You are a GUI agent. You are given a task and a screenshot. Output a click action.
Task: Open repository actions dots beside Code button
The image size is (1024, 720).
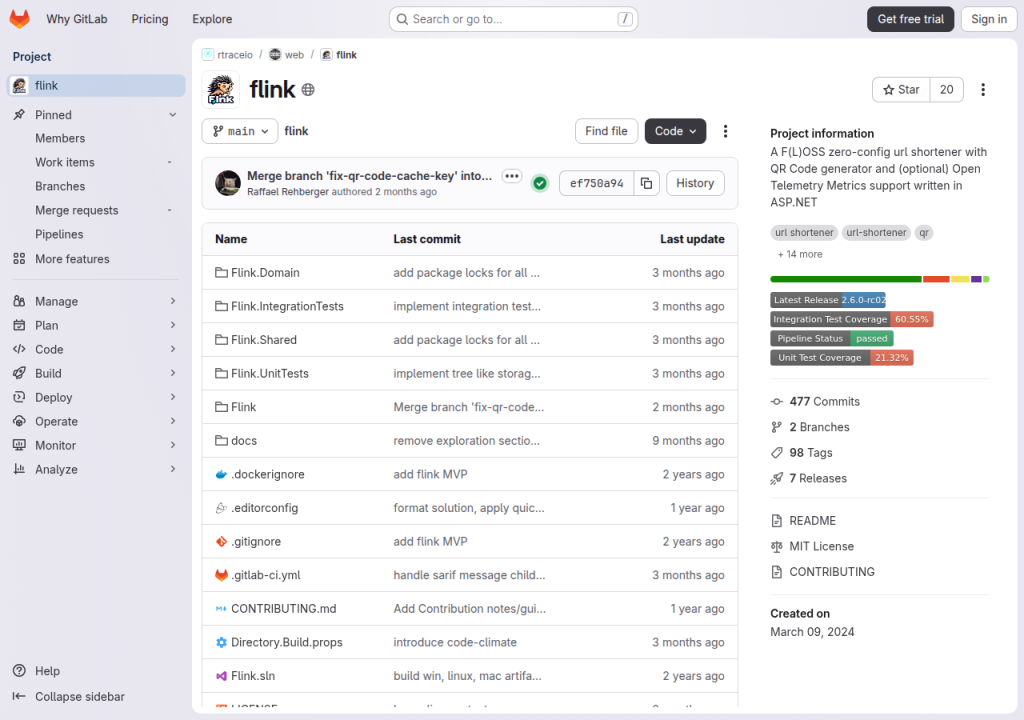tap(725, 131)
